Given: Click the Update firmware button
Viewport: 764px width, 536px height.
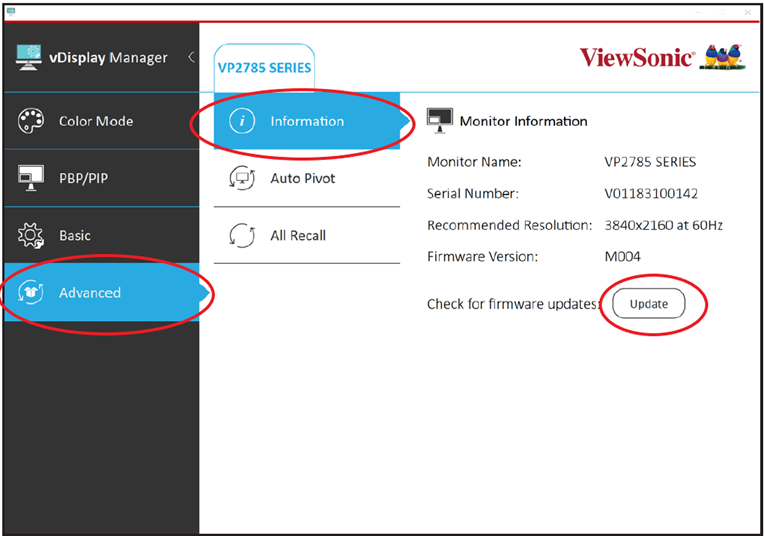Looking at the screenshot, I should coord(649,304).
